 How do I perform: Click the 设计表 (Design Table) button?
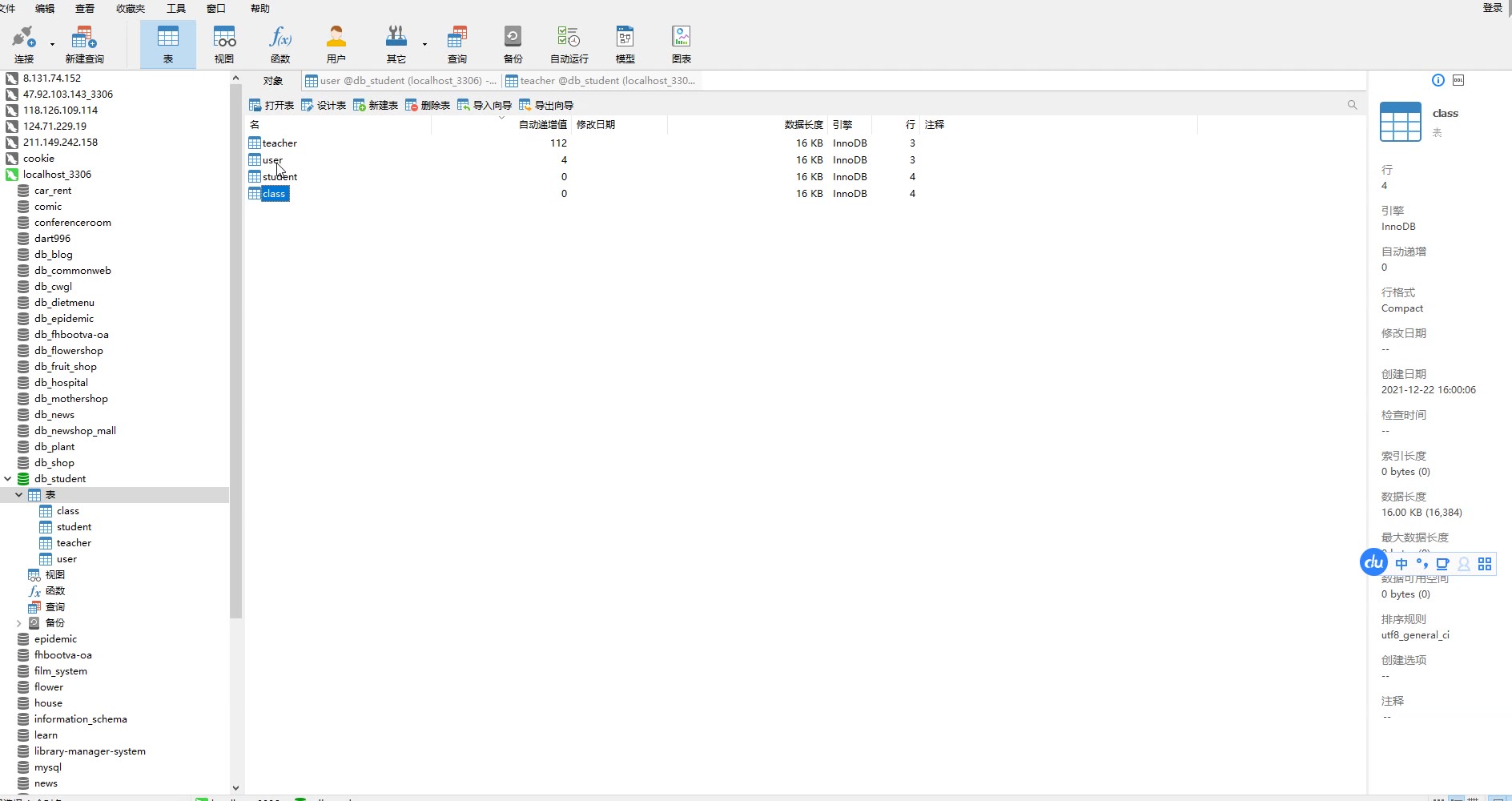tap(324, 105)
